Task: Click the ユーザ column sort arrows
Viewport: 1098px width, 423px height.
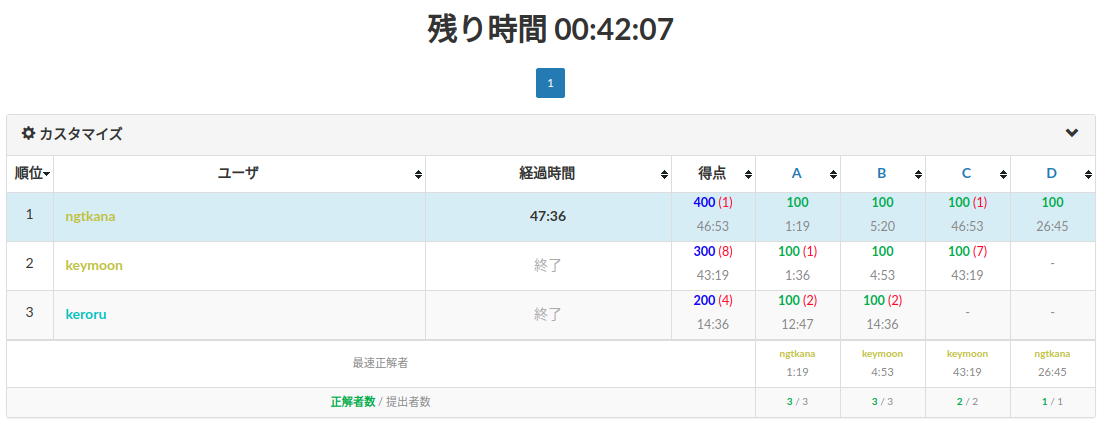Action: (418, 174)
